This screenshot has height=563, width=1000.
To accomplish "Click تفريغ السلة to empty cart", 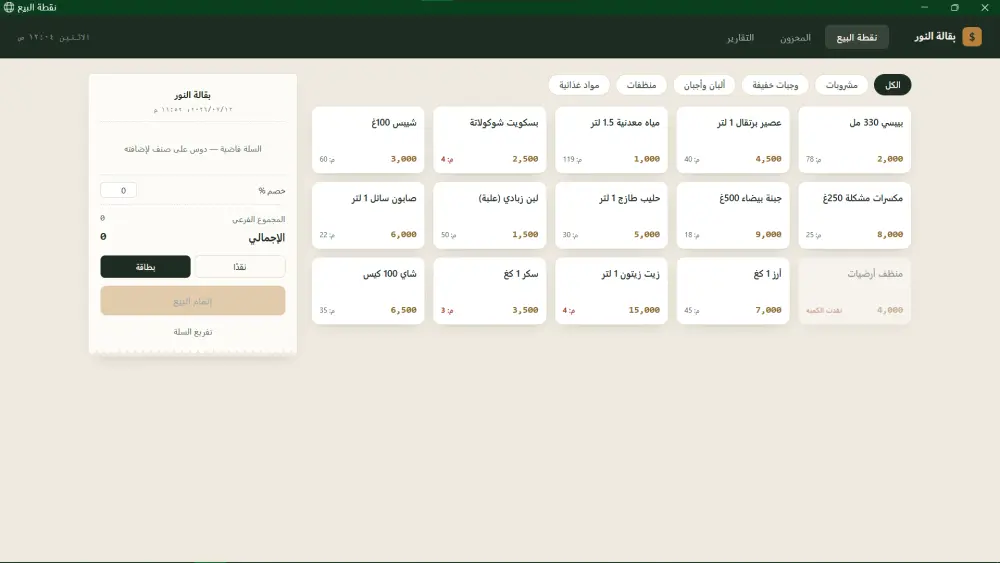I will [x=193, y=332].
